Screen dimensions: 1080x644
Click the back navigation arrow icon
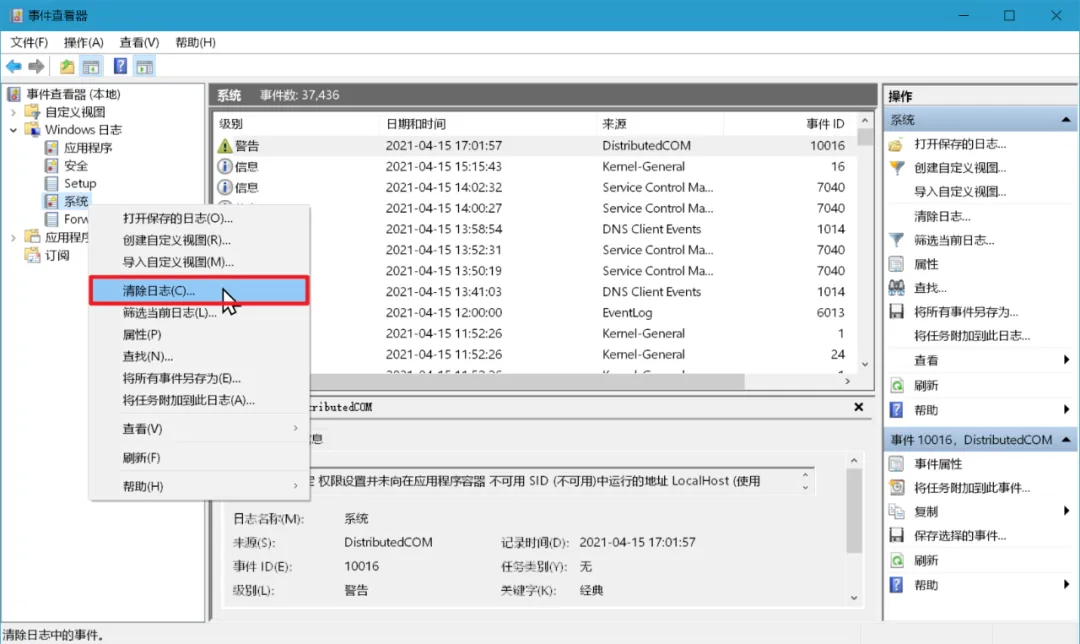12,66
